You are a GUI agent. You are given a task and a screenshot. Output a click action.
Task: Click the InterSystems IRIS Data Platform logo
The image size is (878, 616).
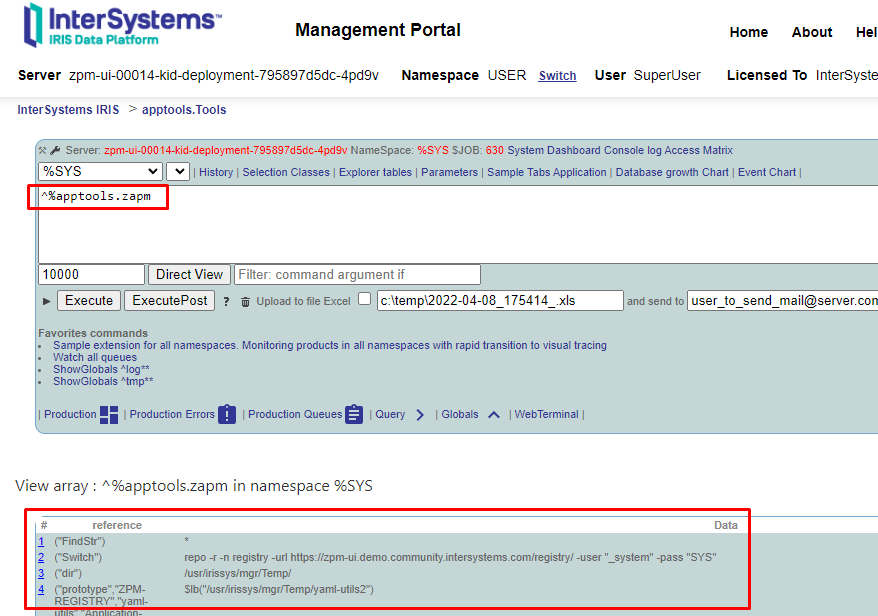[122, 25]
